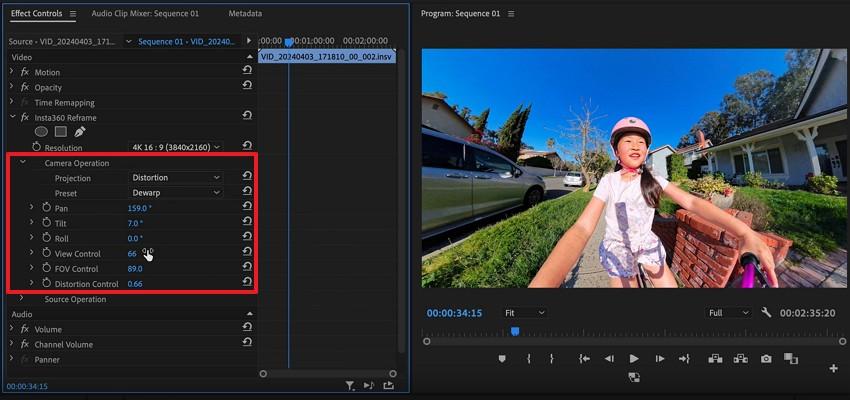Open the Resolution 4K 16:9 dropdown

176,147
